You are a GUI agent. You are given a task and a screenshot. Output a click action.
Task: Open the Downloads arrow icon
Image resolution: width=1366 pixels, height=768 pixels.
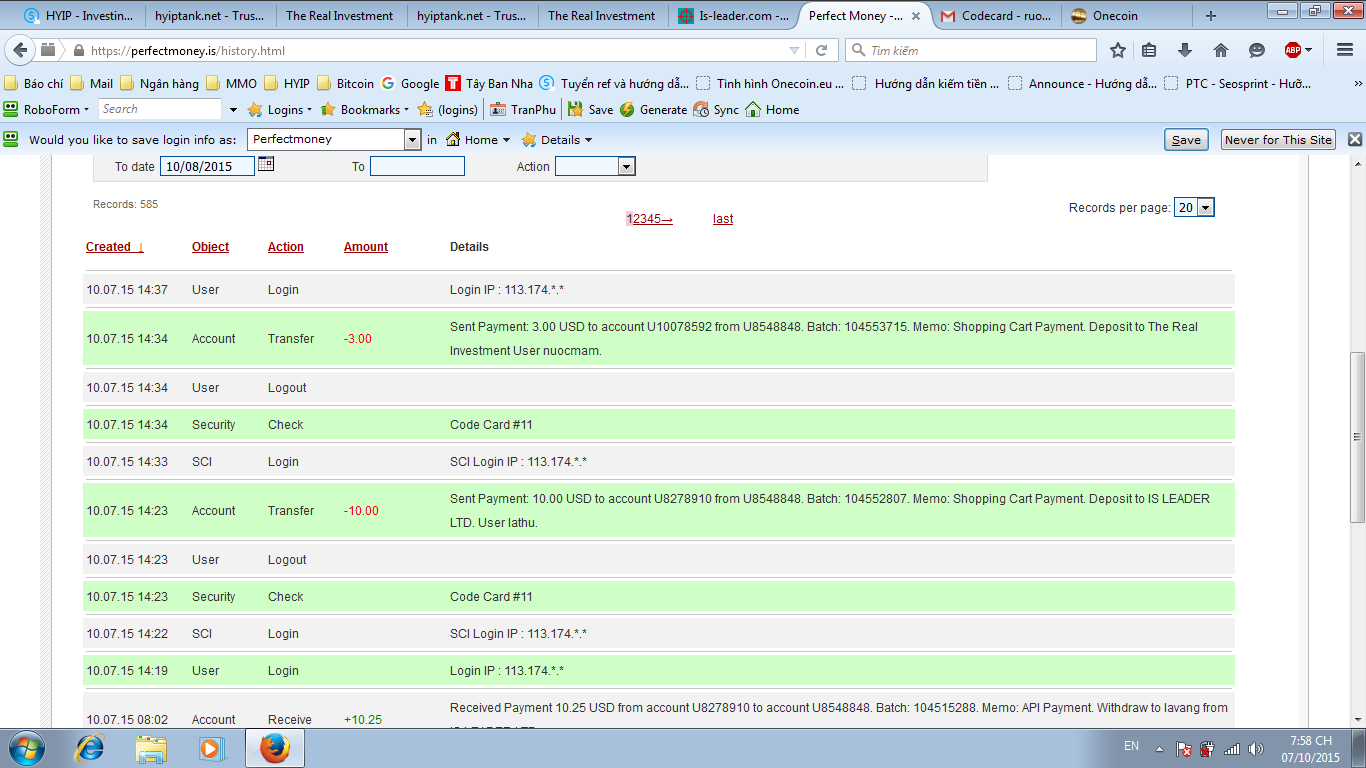1185,50
